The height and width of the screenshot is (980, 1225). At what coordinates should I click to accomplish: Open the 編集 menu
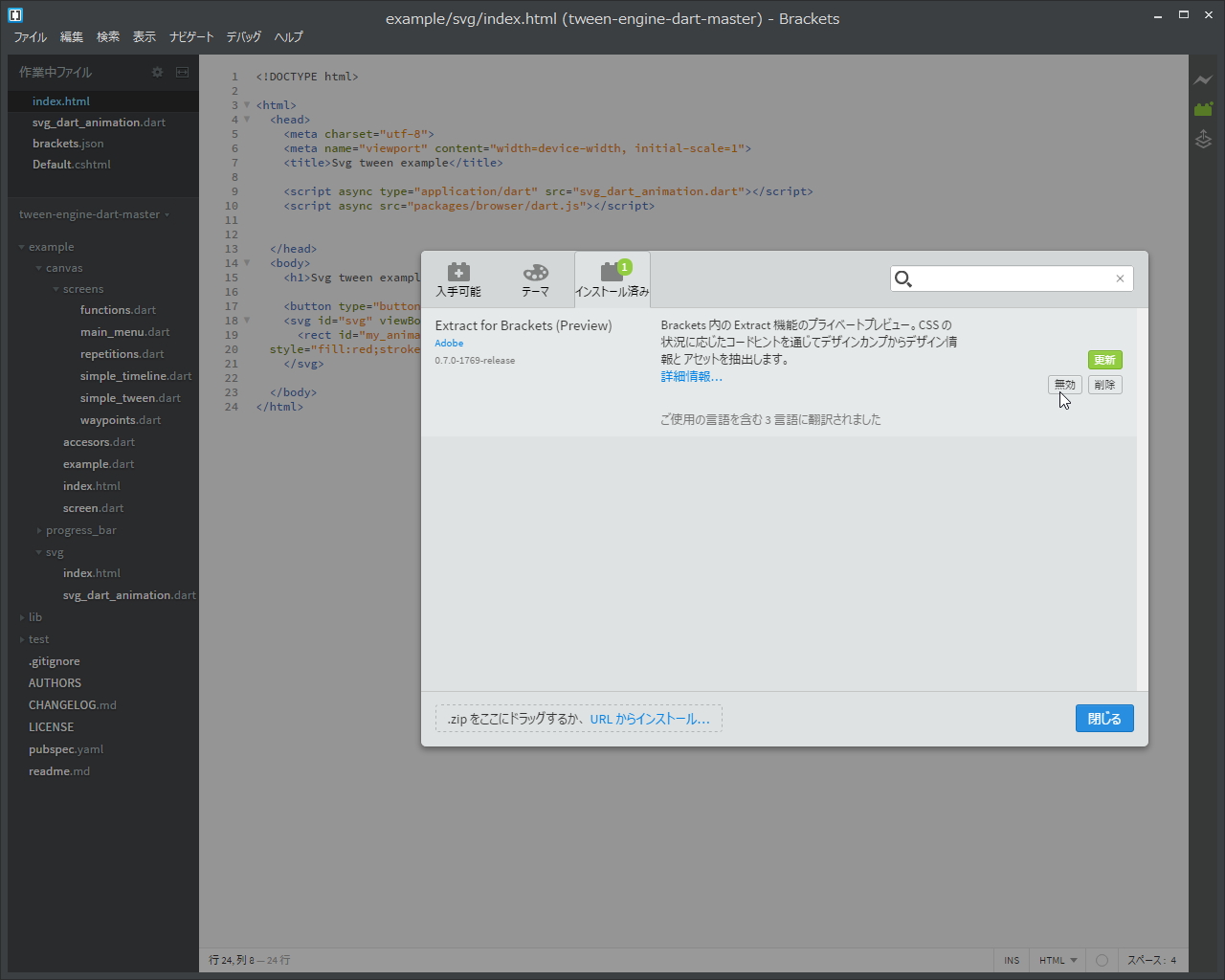[x=72, y=36]
